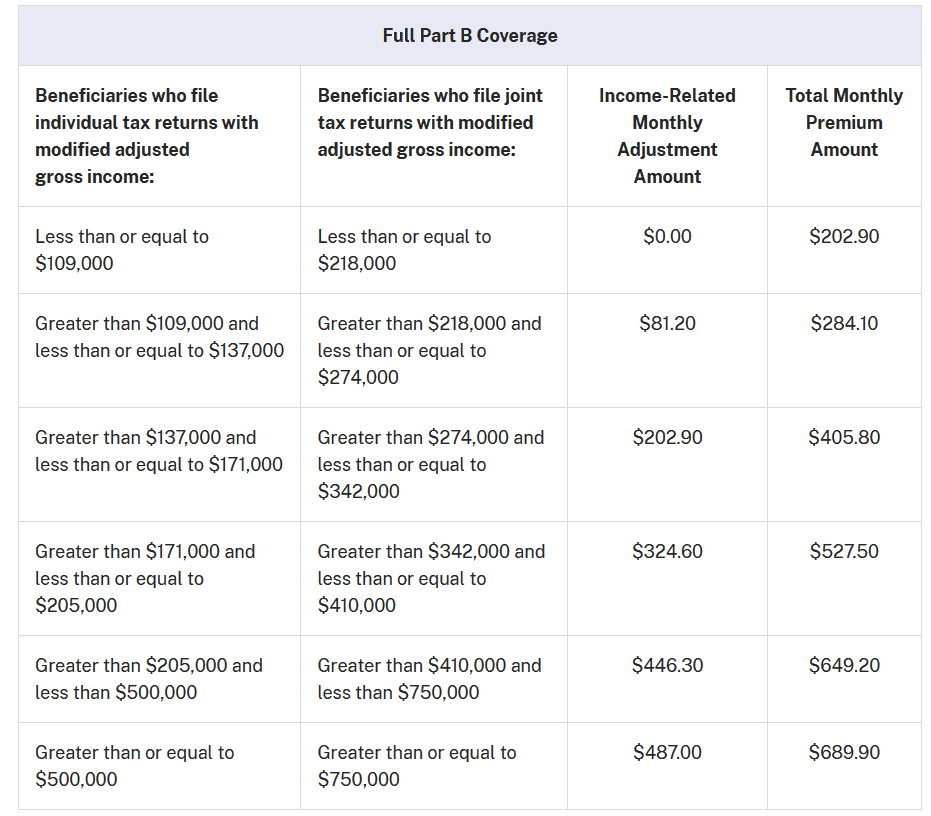The height and width of the screenshot is (816, 931).
Task: Click the $487.00 adjustment amount cell
Action: [667, 753]
